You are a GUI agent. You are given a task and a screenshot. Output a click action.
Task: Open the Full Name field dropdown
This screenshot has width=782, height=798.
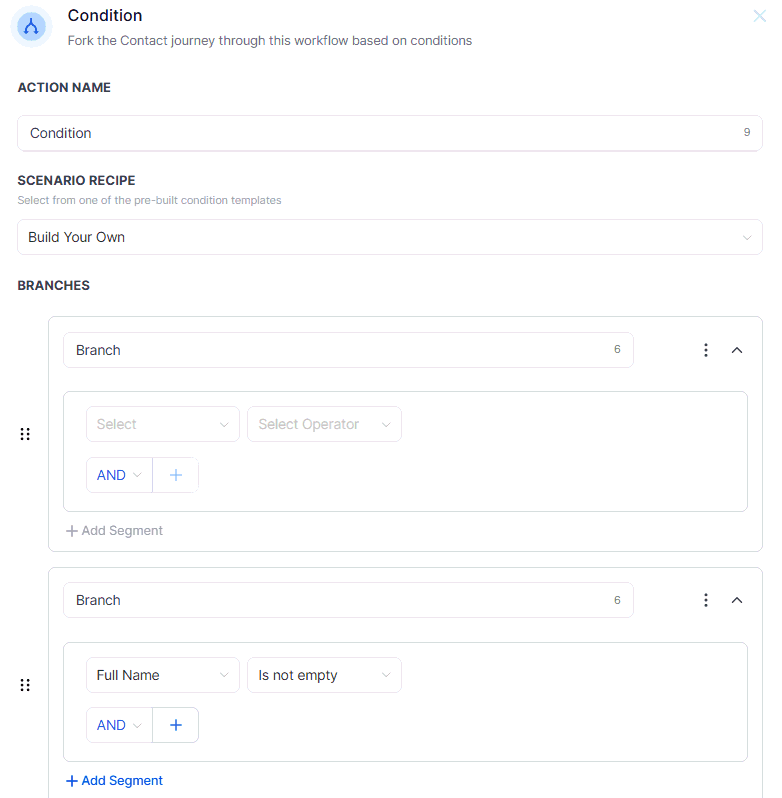click(162, 675)
